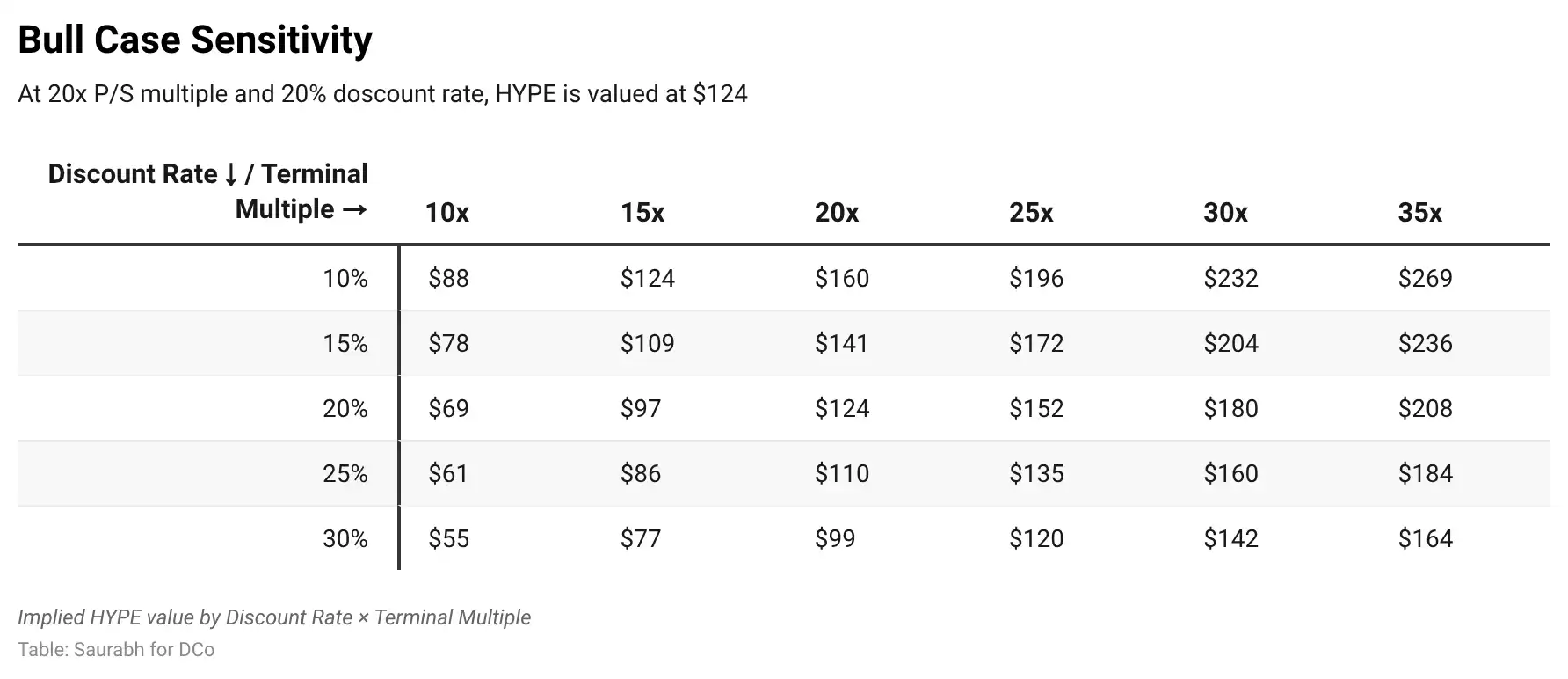
Task: Click the $88 cell in the table
Action: [x=448, y=279]
